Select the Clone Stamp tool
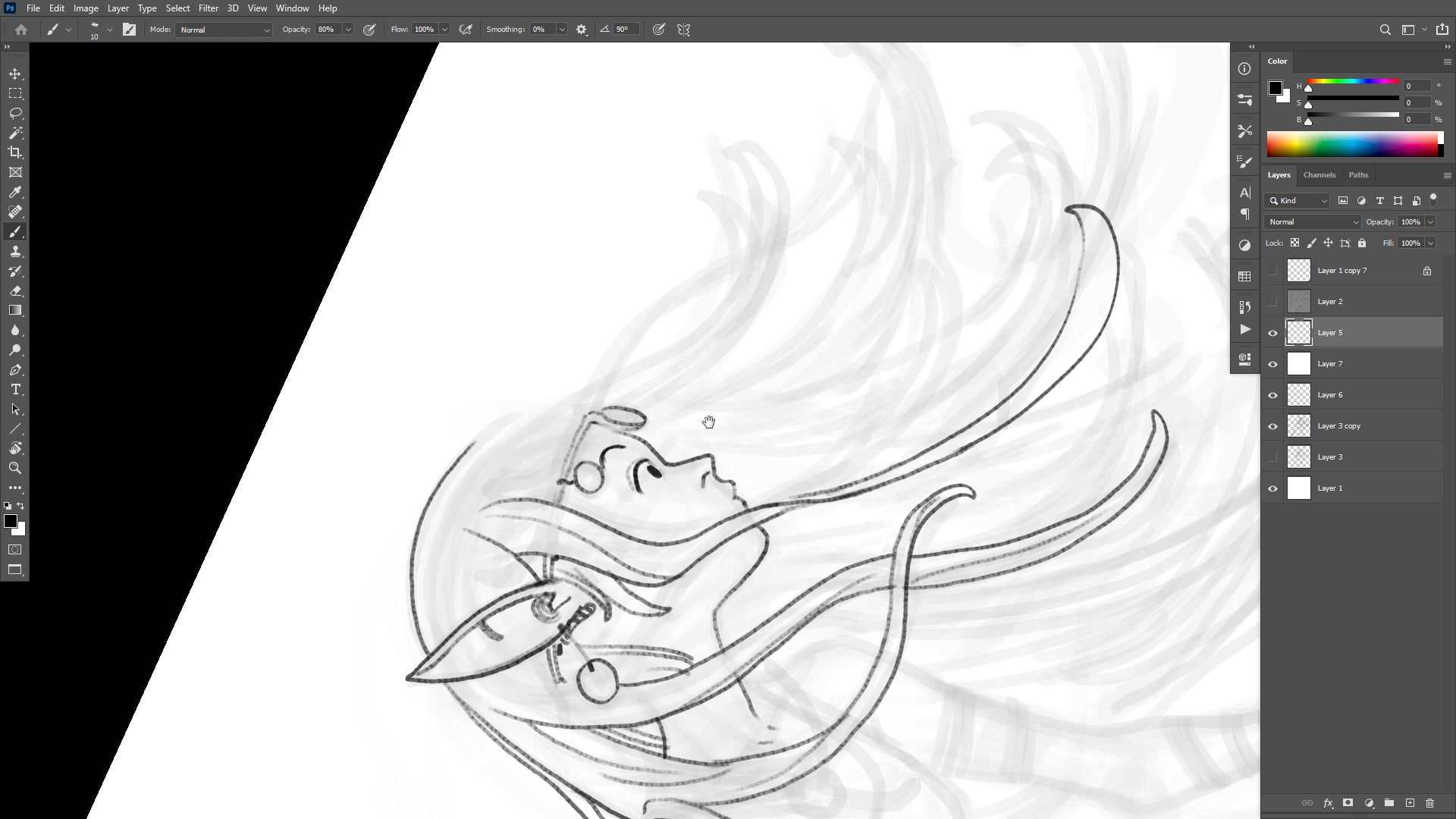 (x=15, y=252)
